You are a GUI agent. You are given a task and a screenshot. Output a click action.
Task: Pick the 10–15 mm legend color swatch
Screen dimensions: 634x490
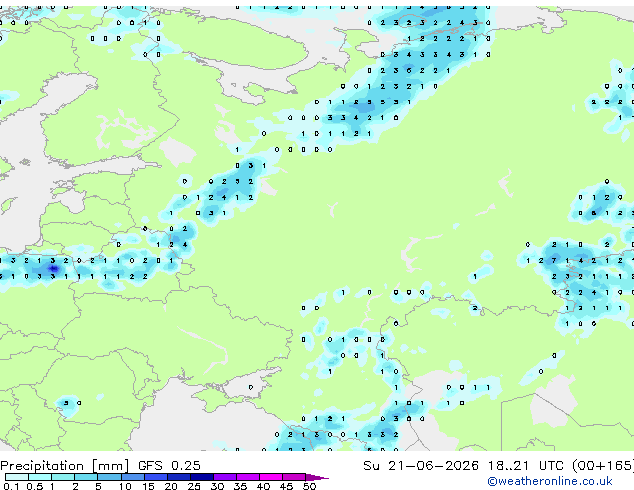(x=132, y=477)
